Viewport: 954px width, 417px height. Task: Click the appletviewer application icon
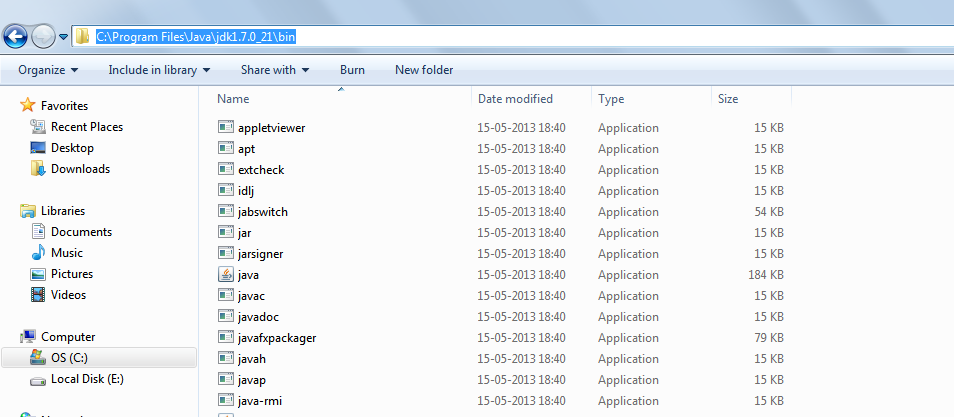226,127
